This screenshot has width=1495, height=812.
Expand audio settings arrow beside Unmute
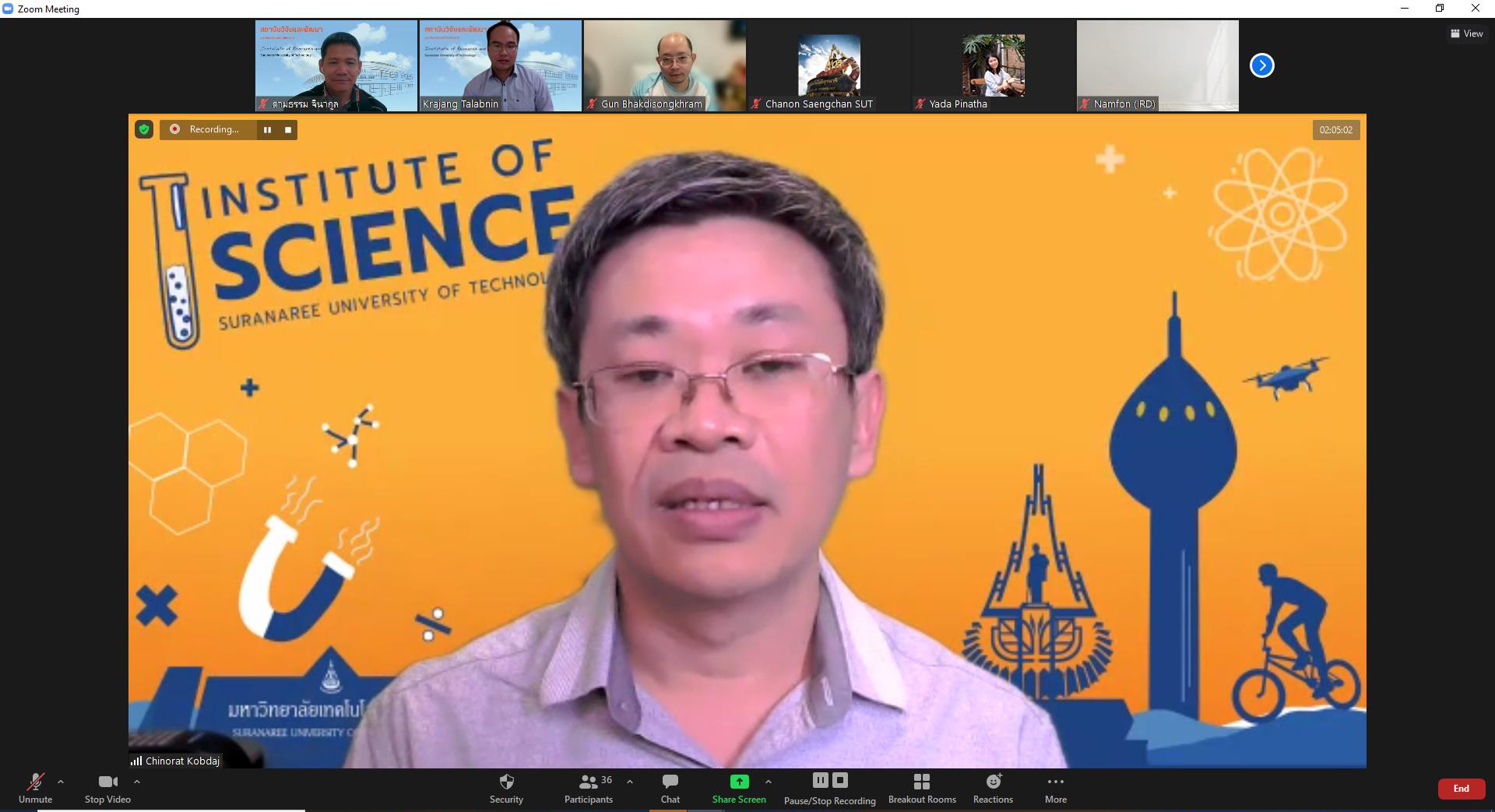61,782
